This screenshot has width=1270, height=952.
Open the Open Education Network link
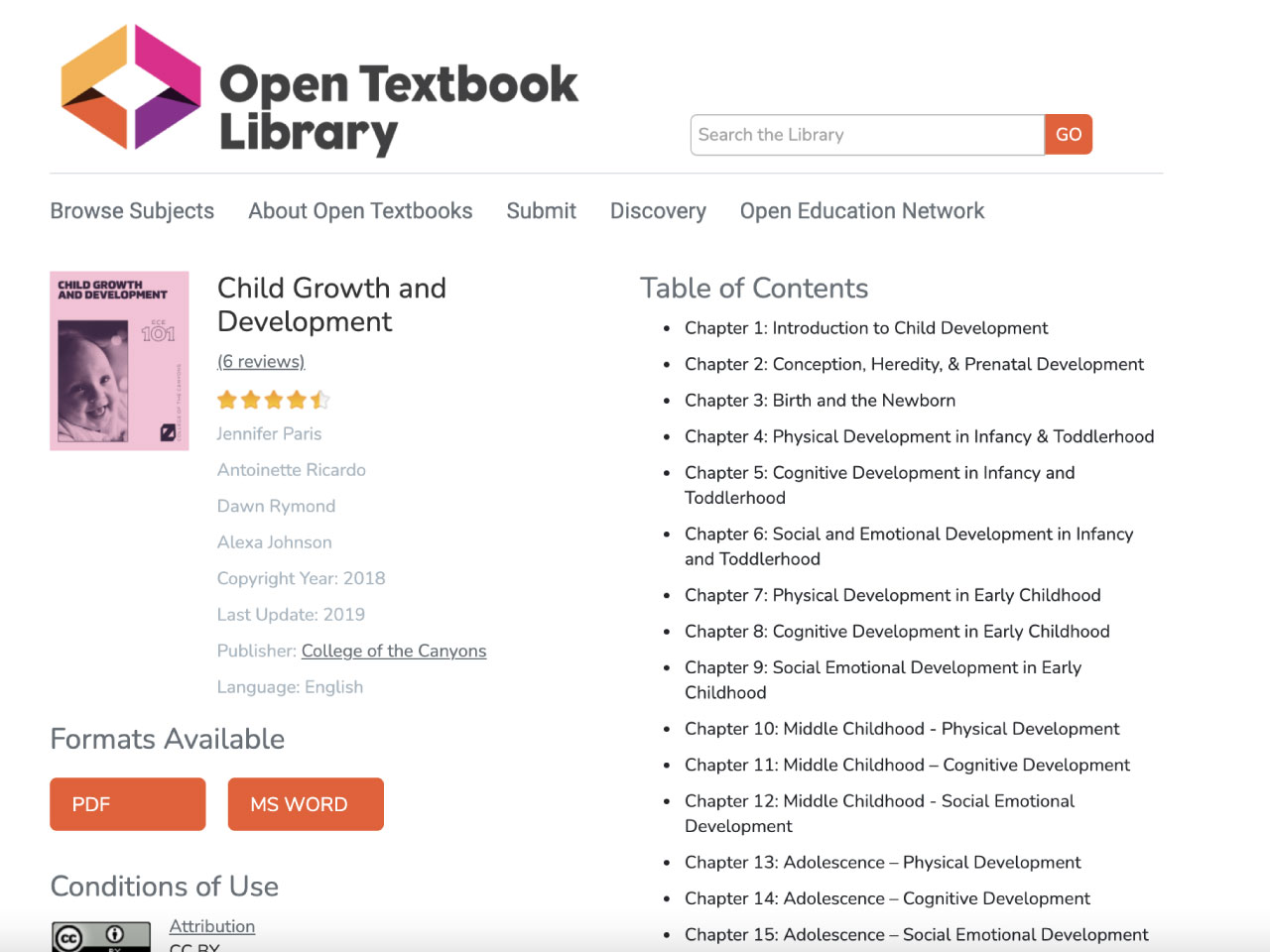point(862,211)
